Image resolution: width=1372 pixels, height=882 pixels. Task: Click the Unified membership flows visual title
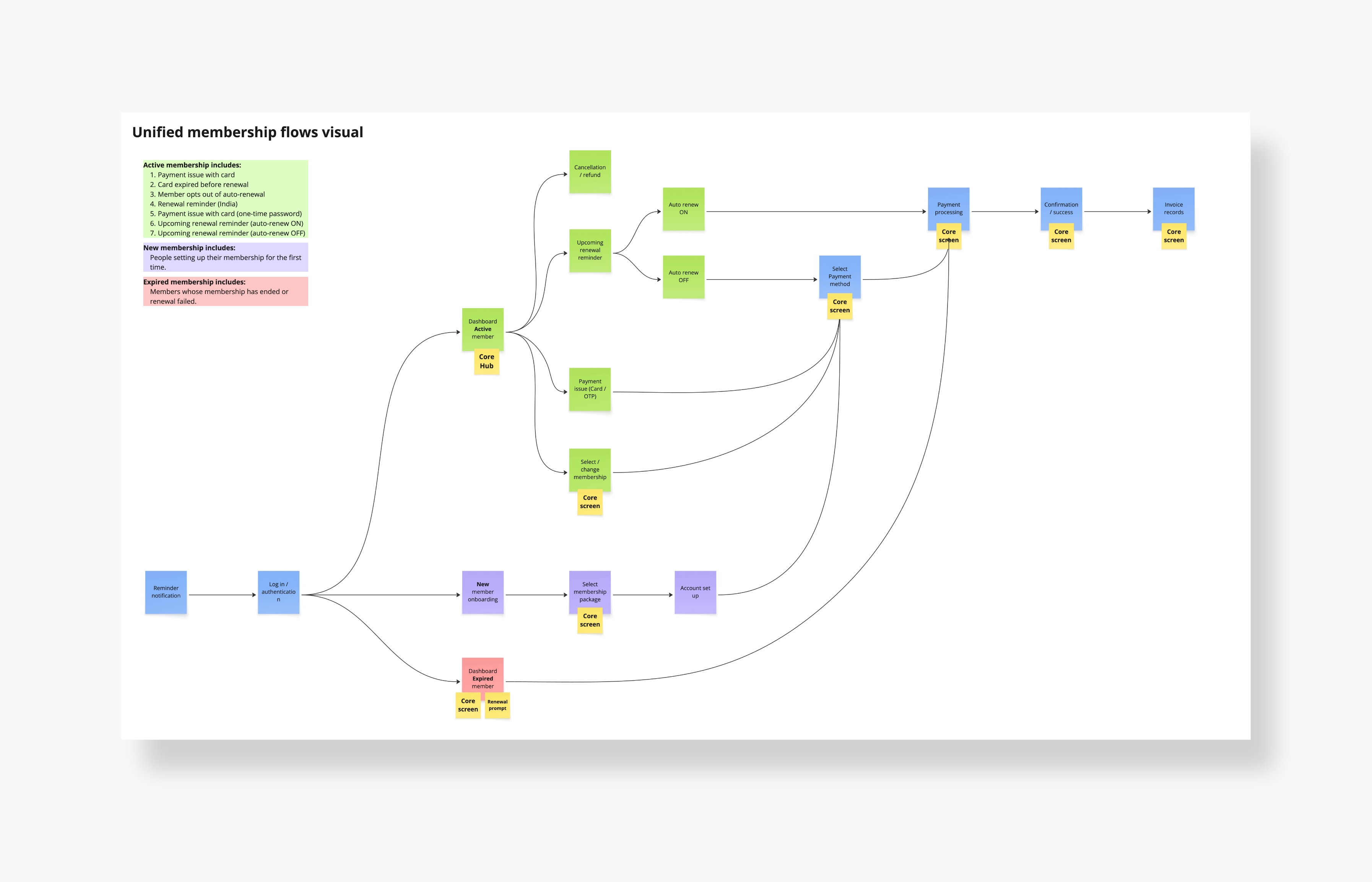click(247, 132)
